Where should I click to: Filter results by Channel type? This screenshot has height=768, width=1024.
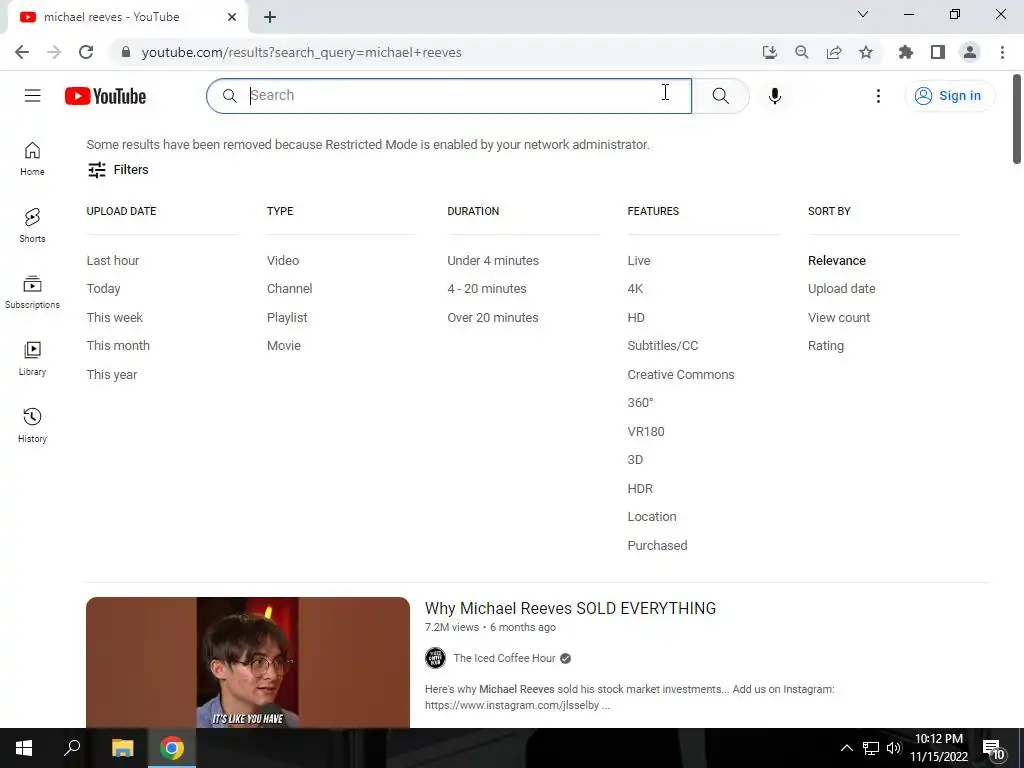tap(289, 289)
